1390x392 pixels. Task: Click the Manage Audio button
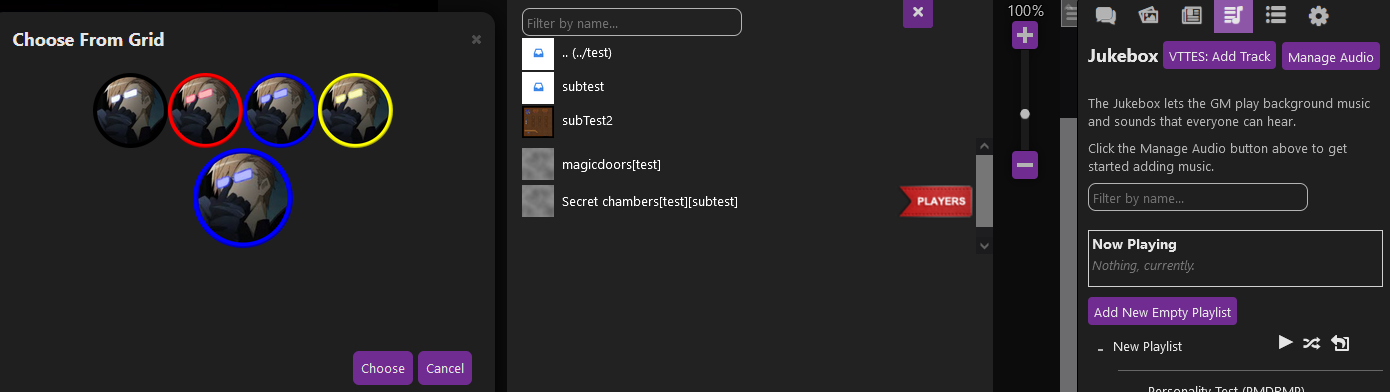tap(1330, 56)
